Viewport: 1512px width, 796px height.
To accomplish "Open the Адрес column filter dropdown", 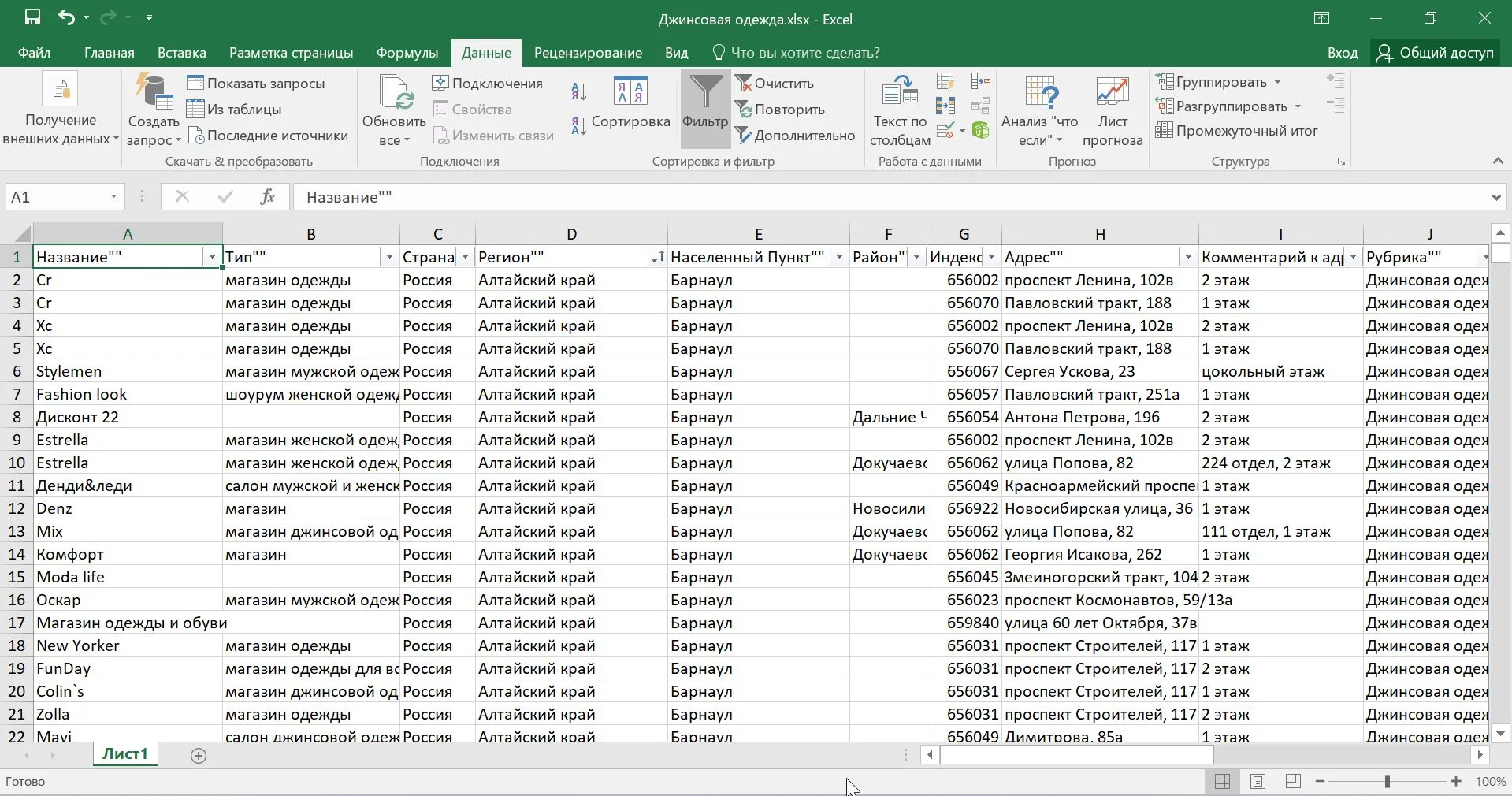I will click(1187, 257).
